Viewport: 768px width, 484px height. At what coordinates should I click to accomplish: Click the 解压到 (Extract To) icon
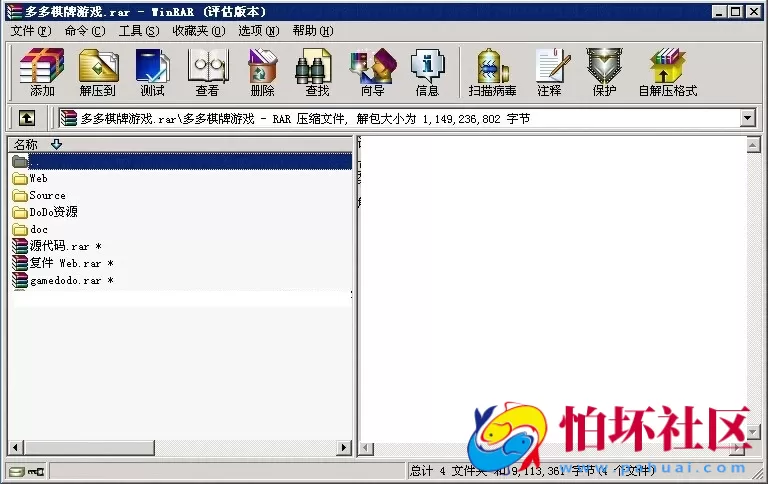coord(97,71)
